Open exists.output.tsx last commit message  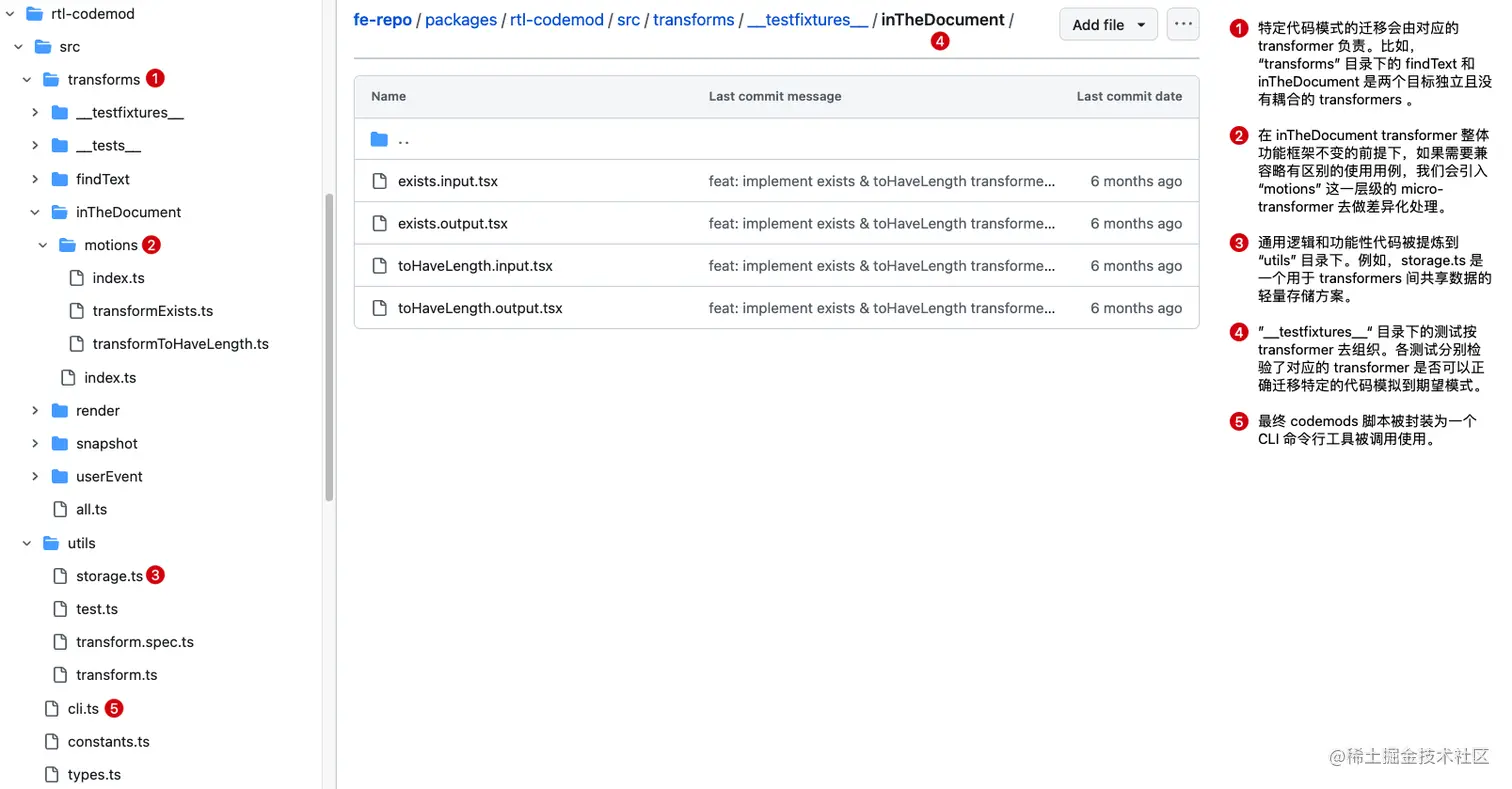881,224
